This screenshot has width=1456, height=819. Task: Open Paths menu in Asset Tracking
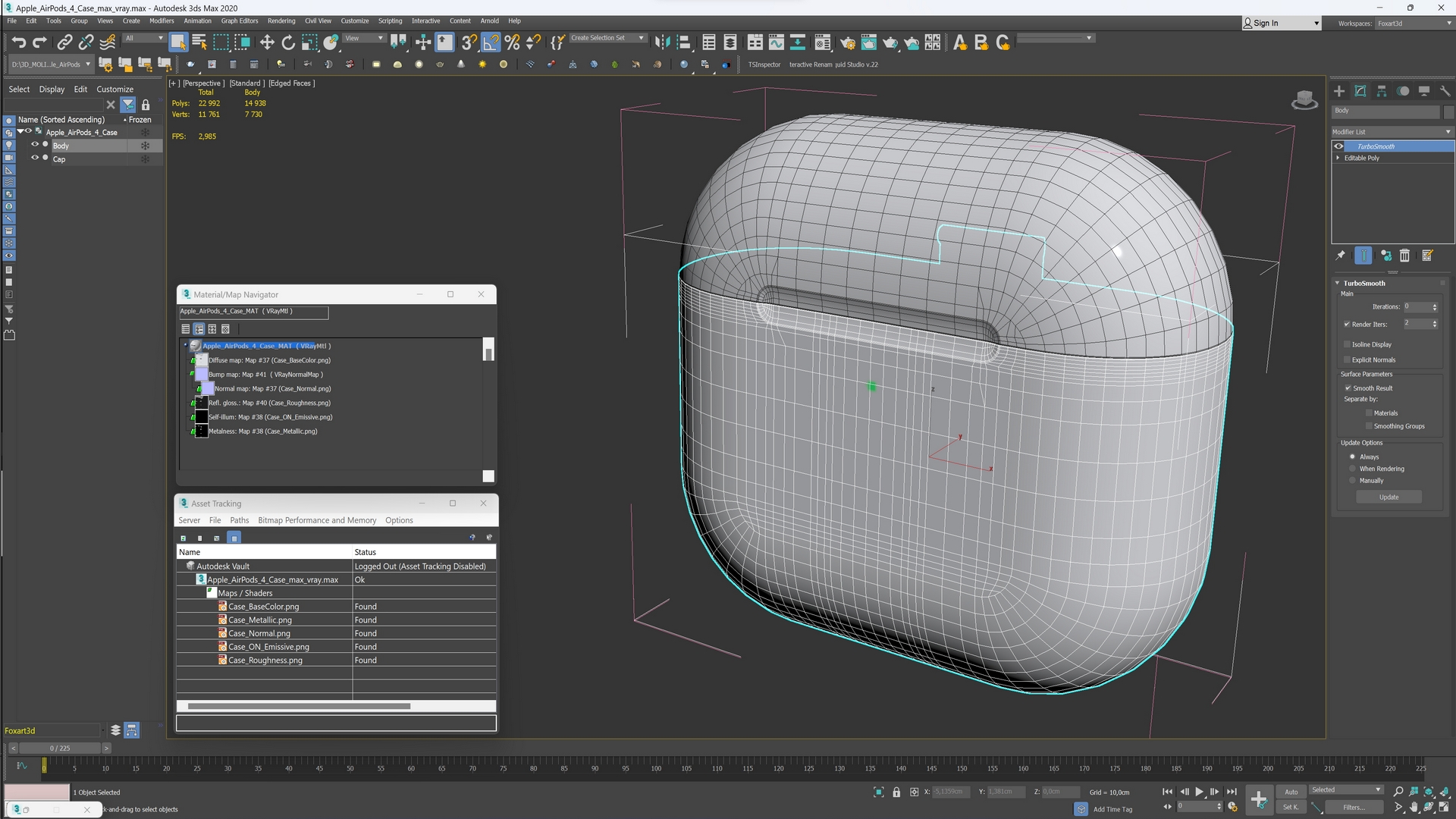tap(240, 520)
